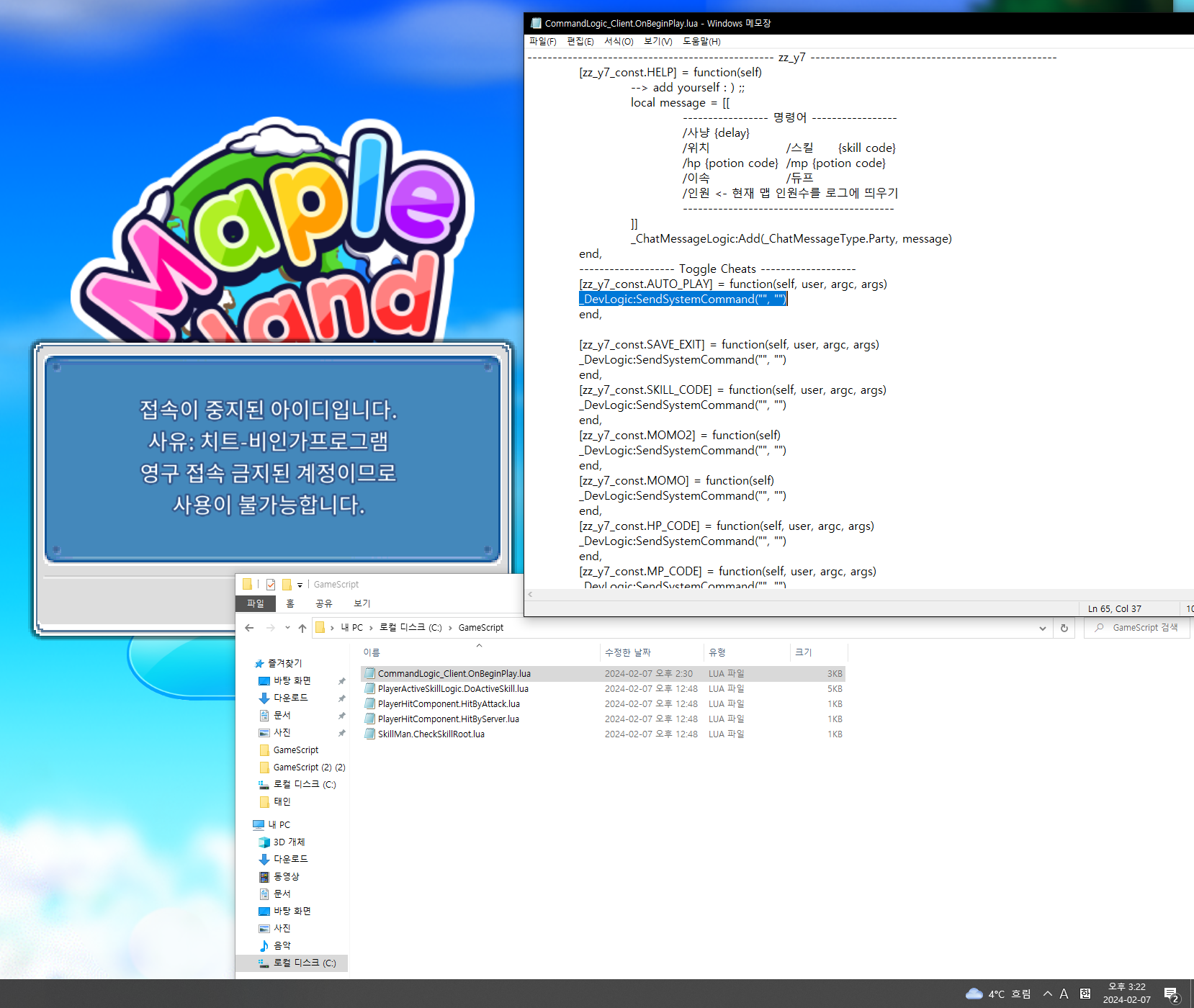The height and width of the screenshot is (1008, 1194).
Task: Sort files by the 수정한 날짜 column header
Action: point(627,652)
